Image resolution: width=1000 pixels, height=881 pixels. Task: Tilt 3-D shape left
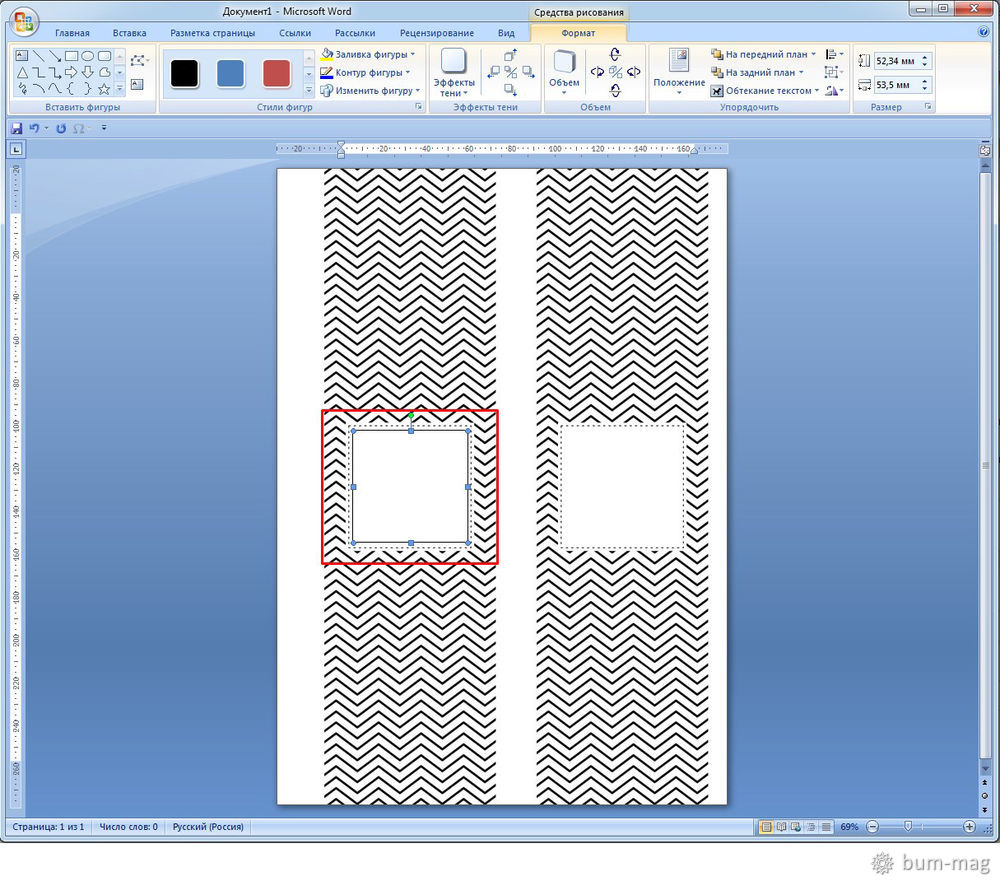pyautogui.click(x=597, y=72)
